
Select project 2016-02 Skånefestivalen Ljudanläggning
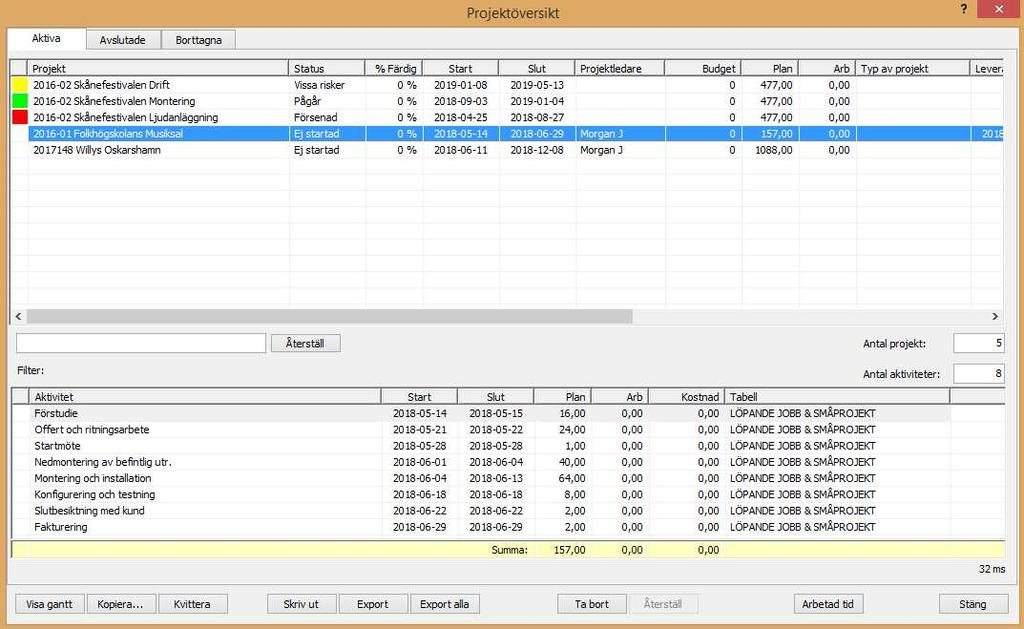click(125, 118)
